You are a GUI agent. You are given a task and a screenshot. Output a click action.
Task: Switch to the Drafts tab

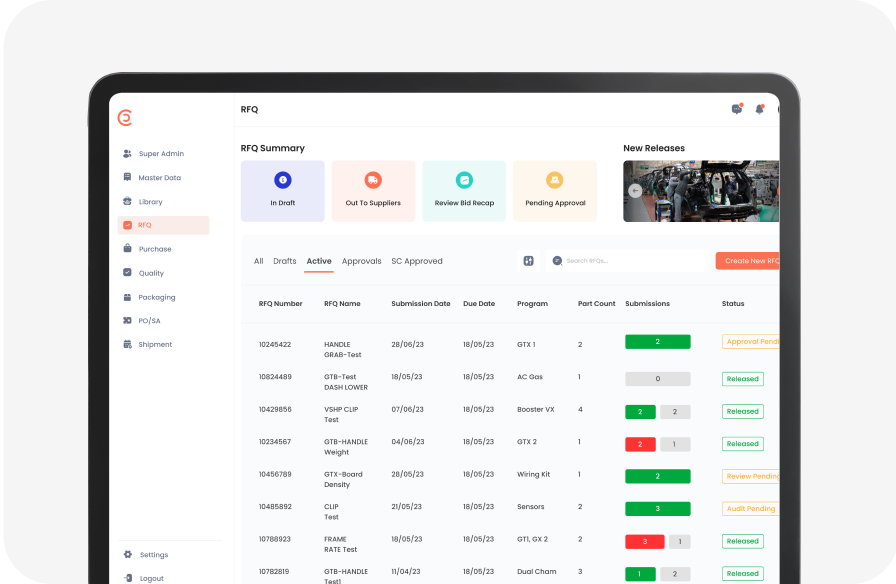(285, 261)
